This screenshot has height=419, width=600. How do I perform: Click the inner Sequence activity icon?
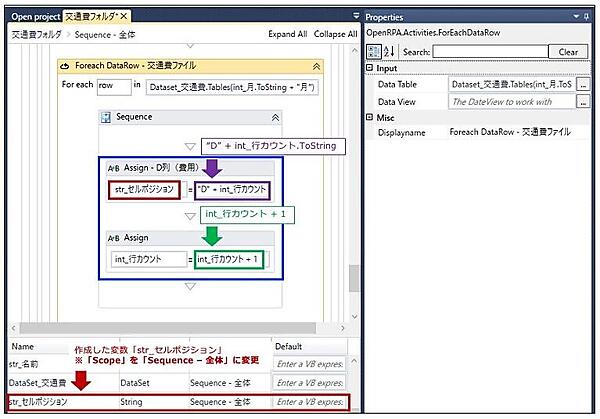pos(105,117)
